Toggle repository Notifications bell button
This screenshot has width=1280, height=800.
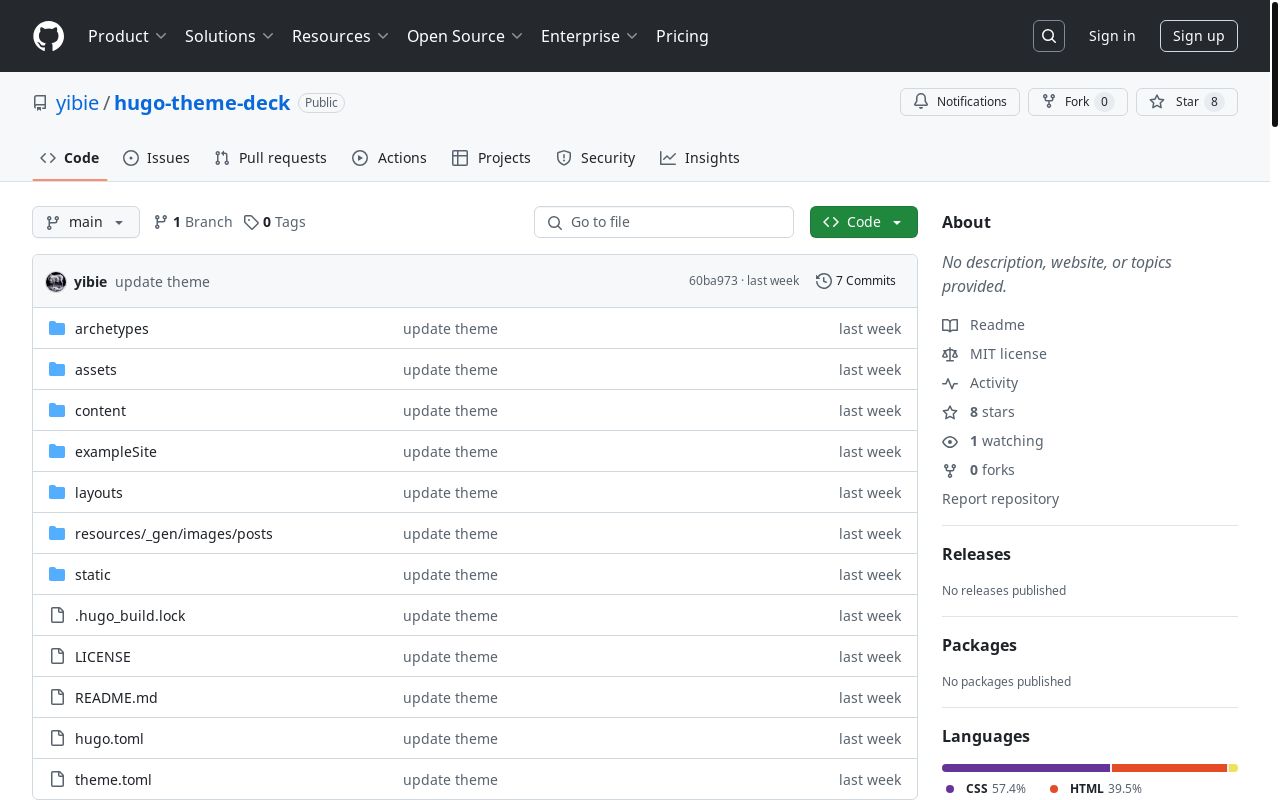pos(960,102)
